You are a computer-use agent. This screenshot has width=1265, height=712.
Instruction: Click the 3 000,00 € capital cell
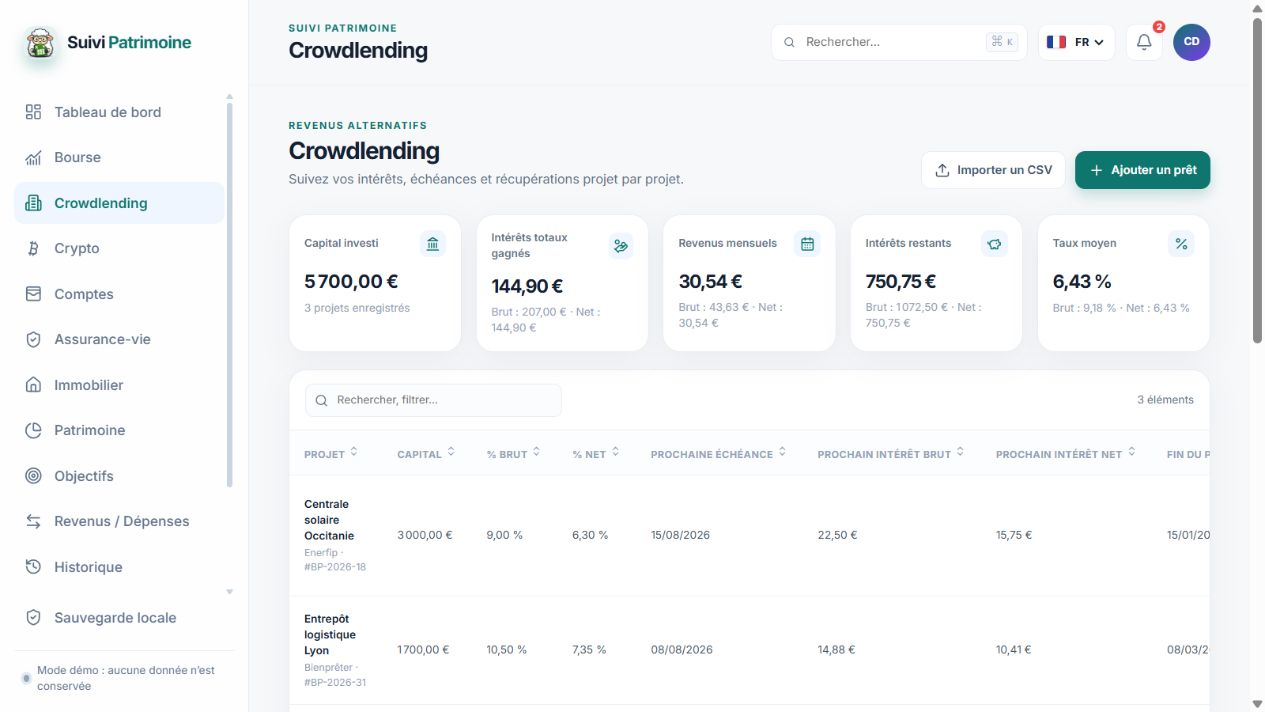click(425, 535)
